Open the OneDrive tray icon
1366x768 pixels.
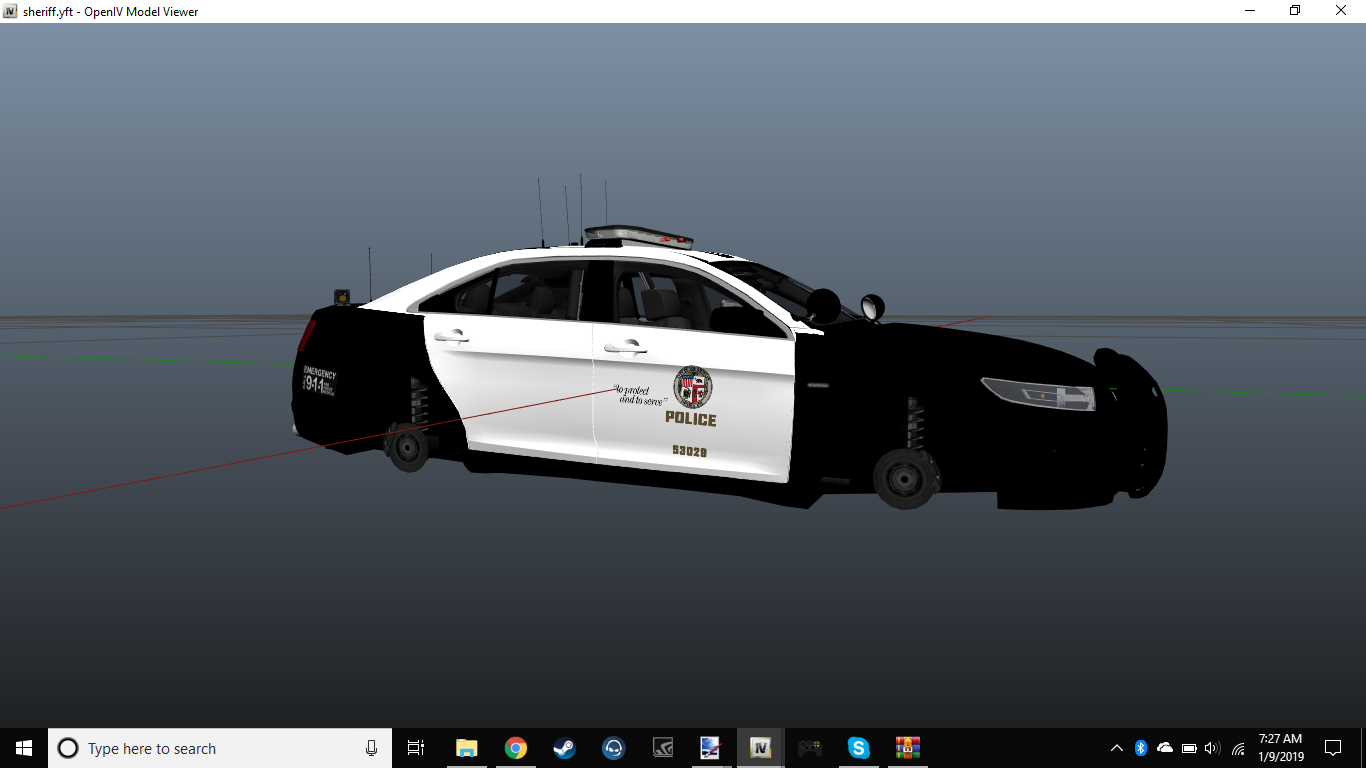click(1165, 748)
